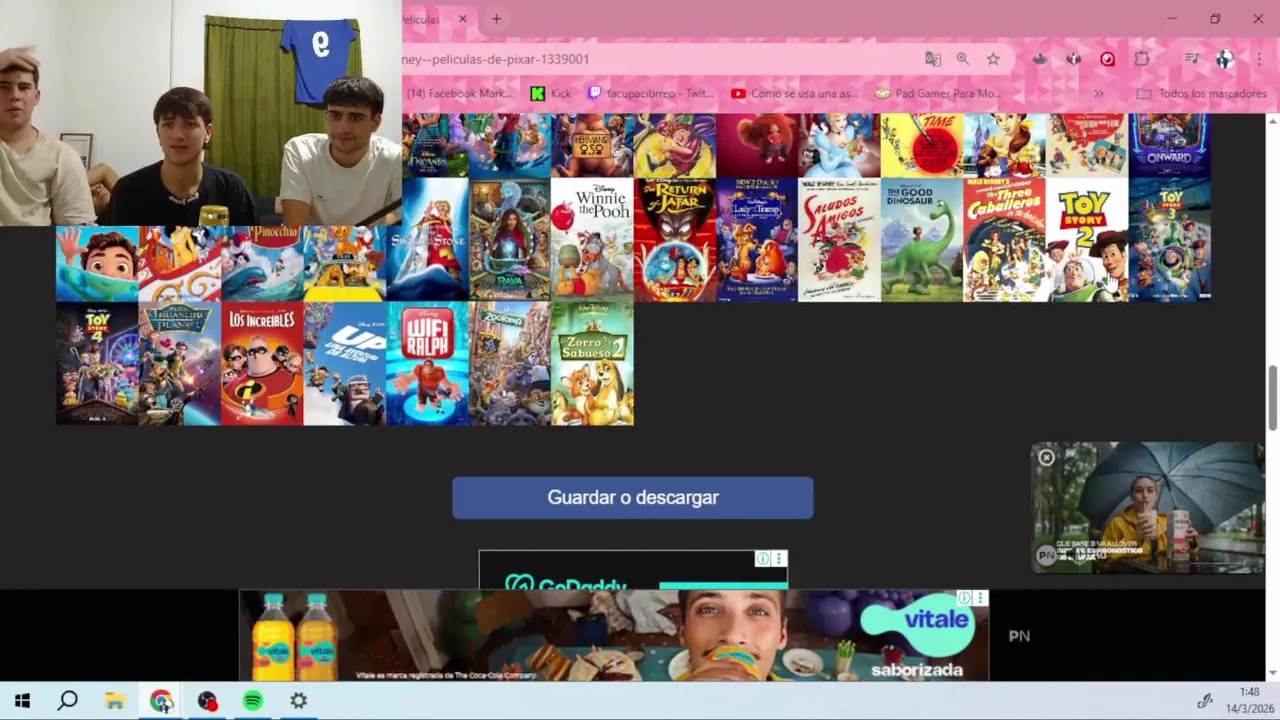Click the floating umbrella video ad

coord(1148,508)
